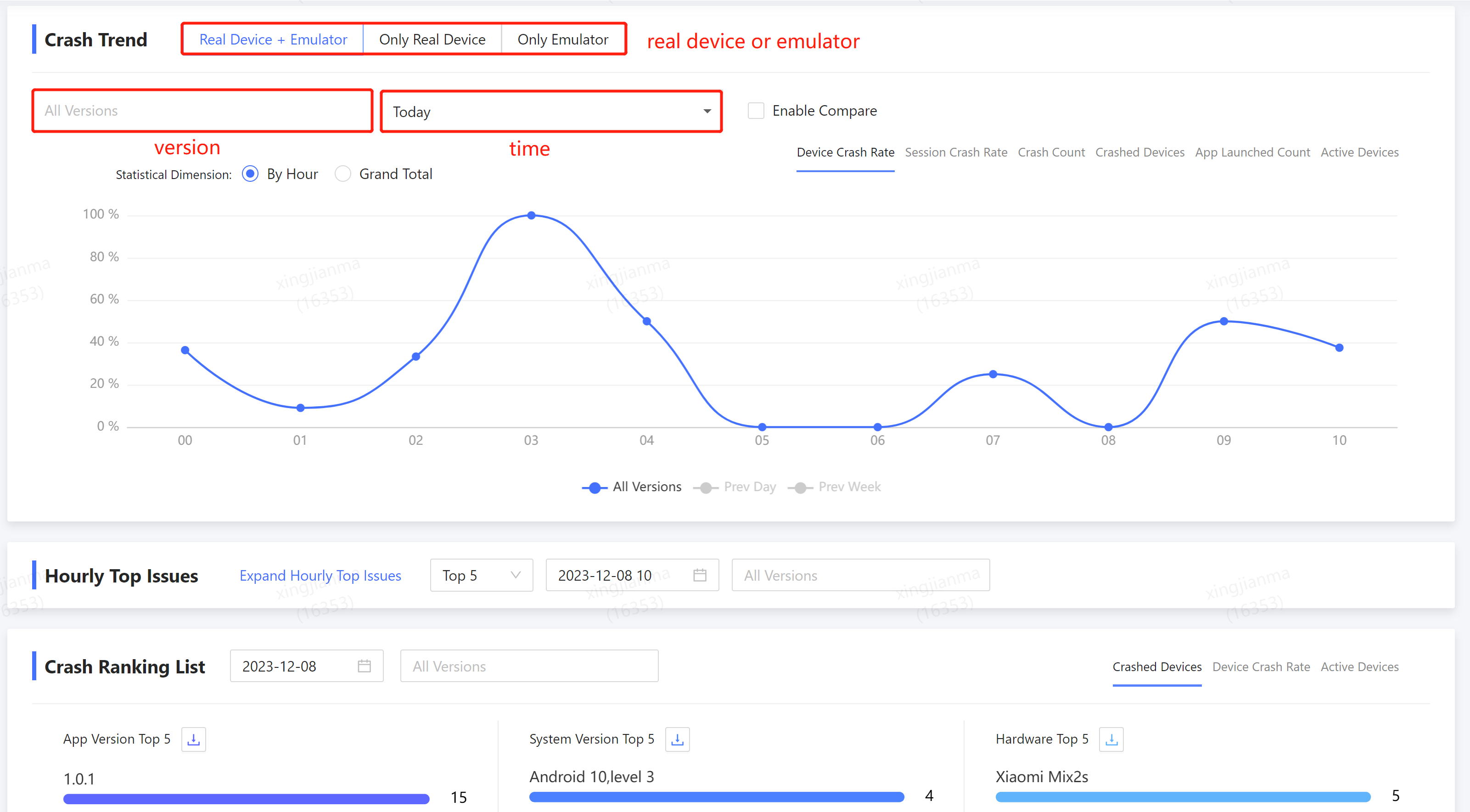Click 'System Version Top 5' heading

591,739
